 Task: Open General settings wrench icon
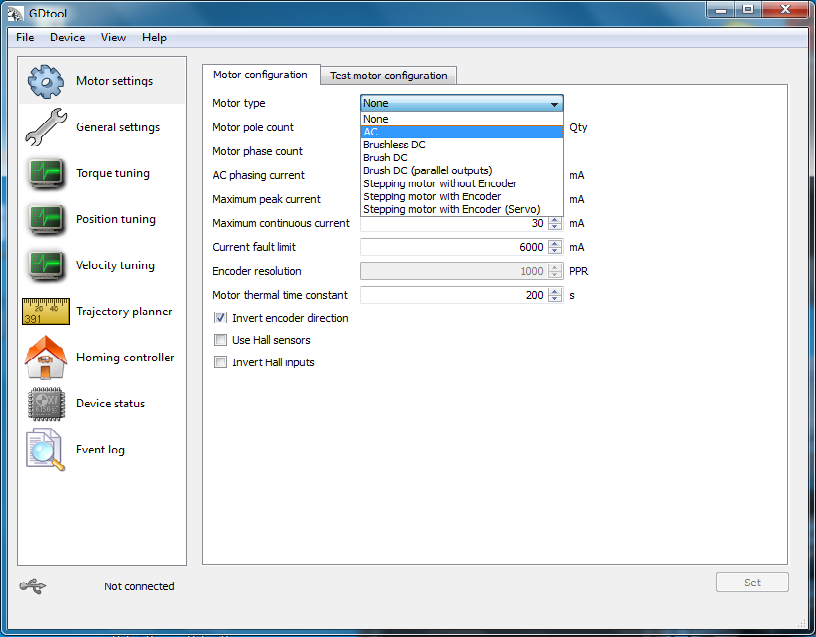coord(46,127)
